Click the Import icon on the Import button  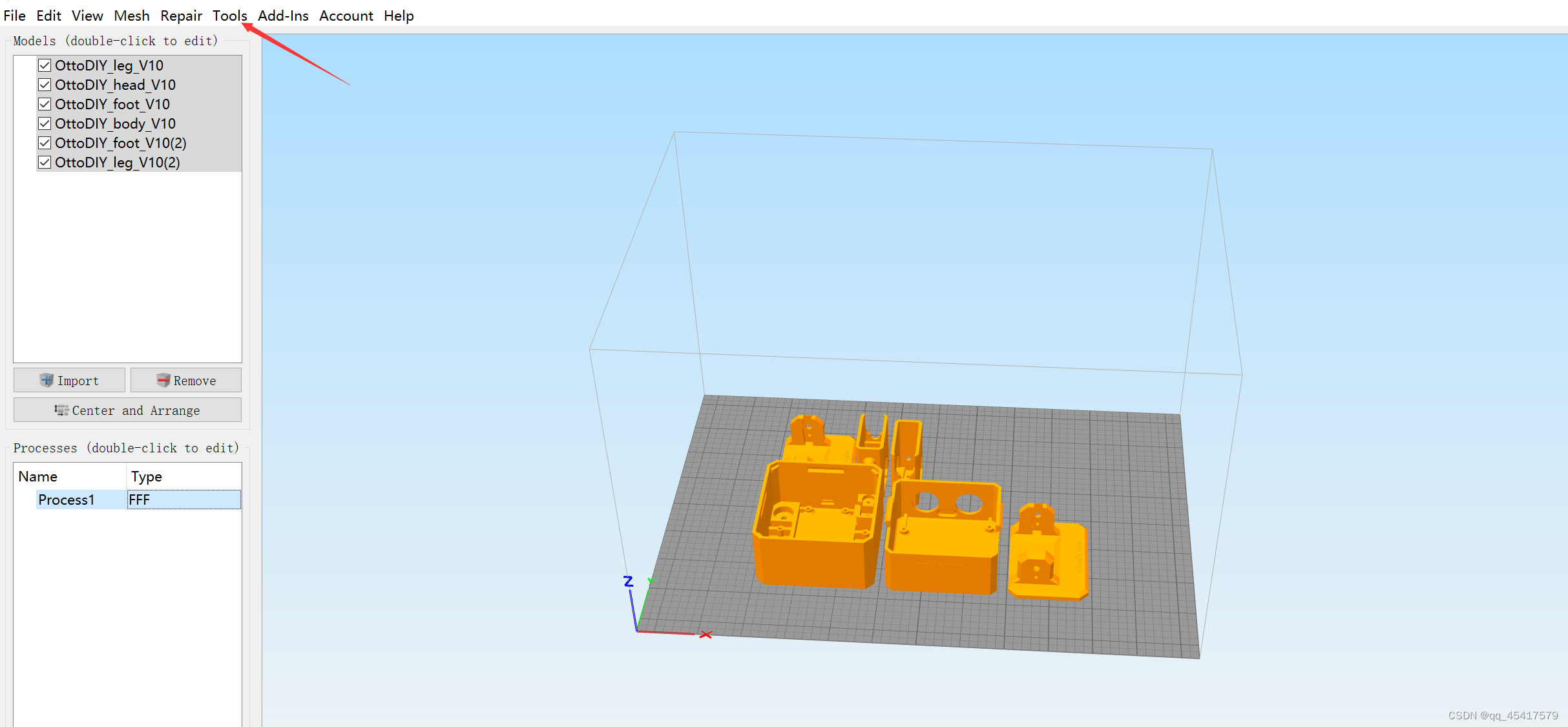(x=47, y=380)
